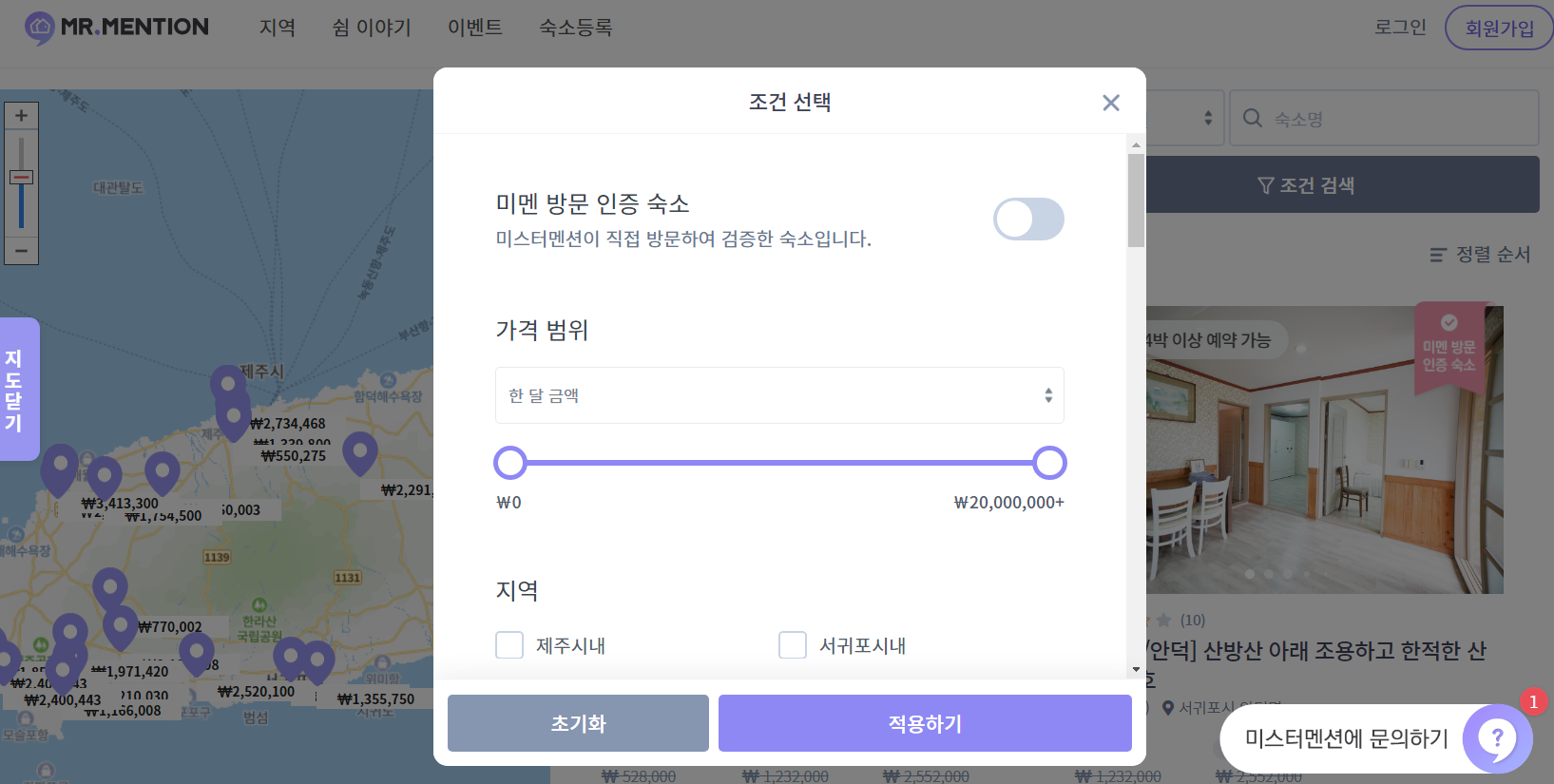
Task: Click the map pin above ₩2,291
Action: click(x=360, y=453)
